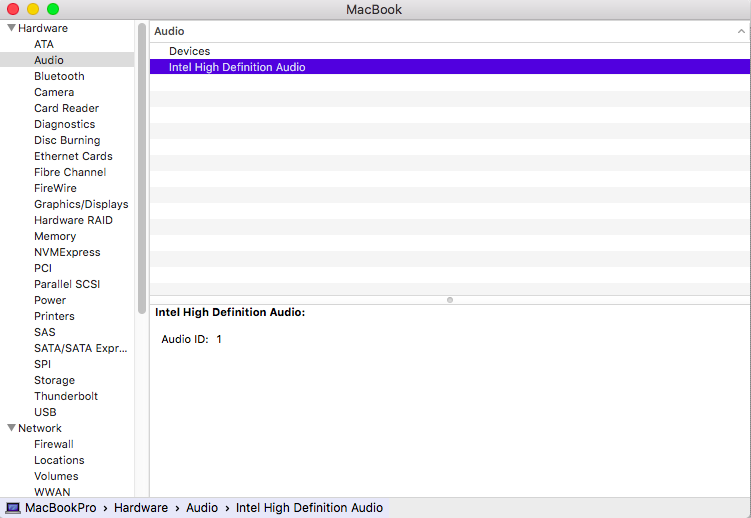
Task: Click the sidebar vertical scrollbar
Action: (142, 150)
